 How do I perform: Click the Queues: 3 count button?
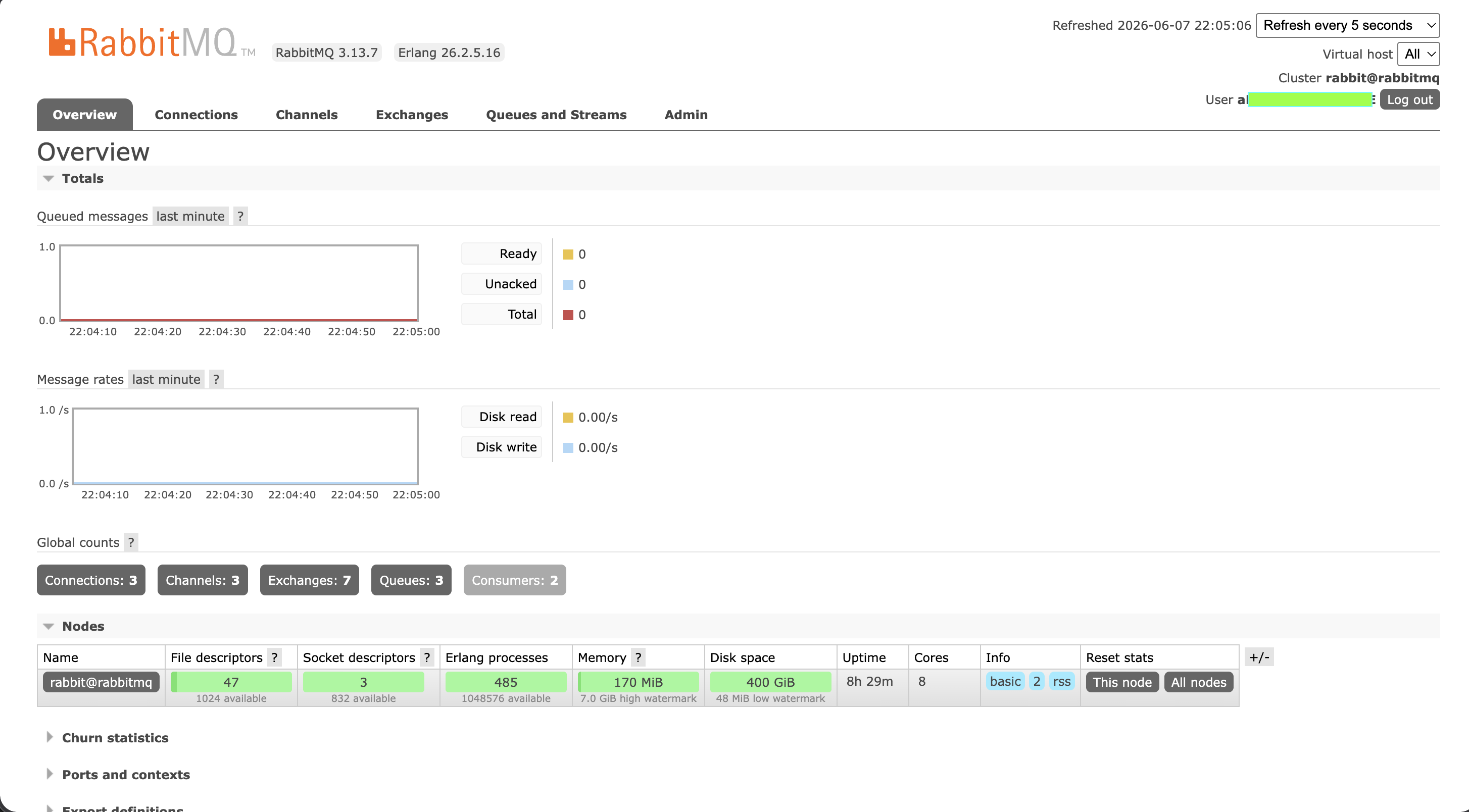(411, 580)
